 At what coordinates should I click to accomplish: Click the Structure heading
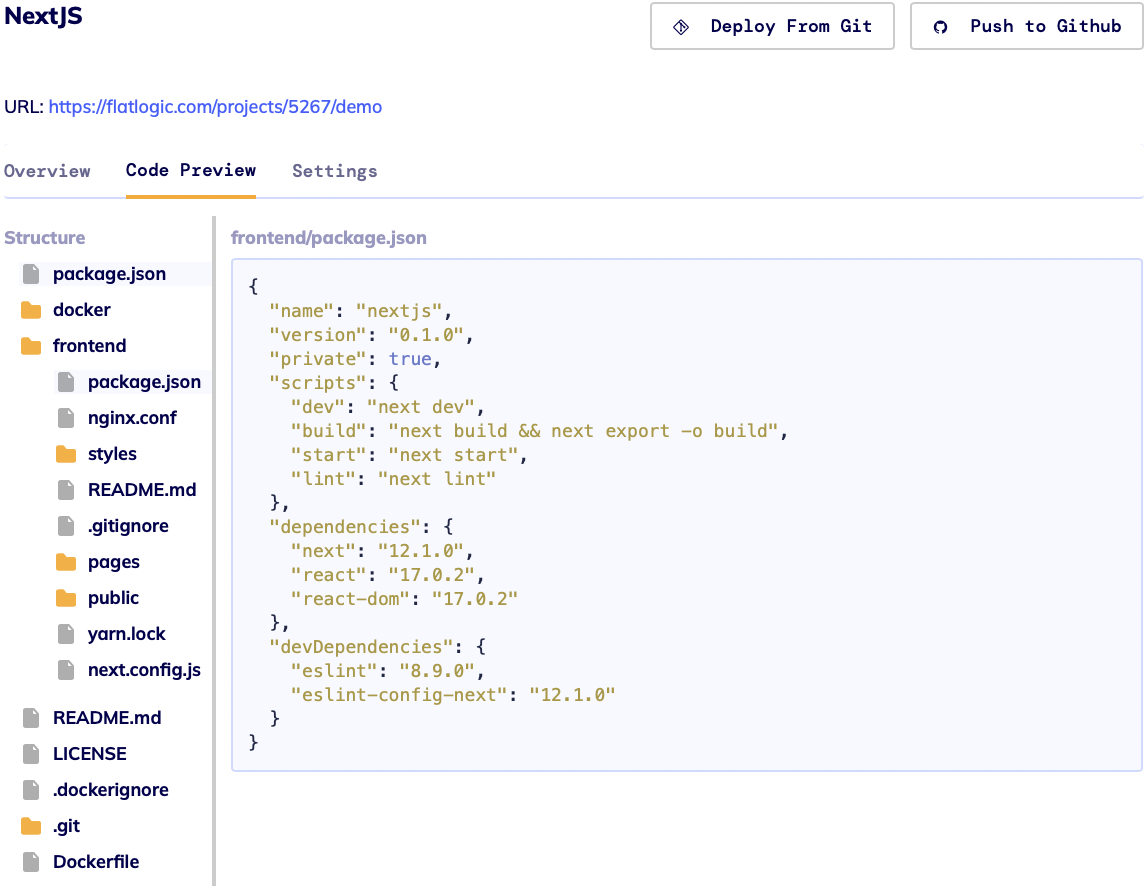click(45, 238)
